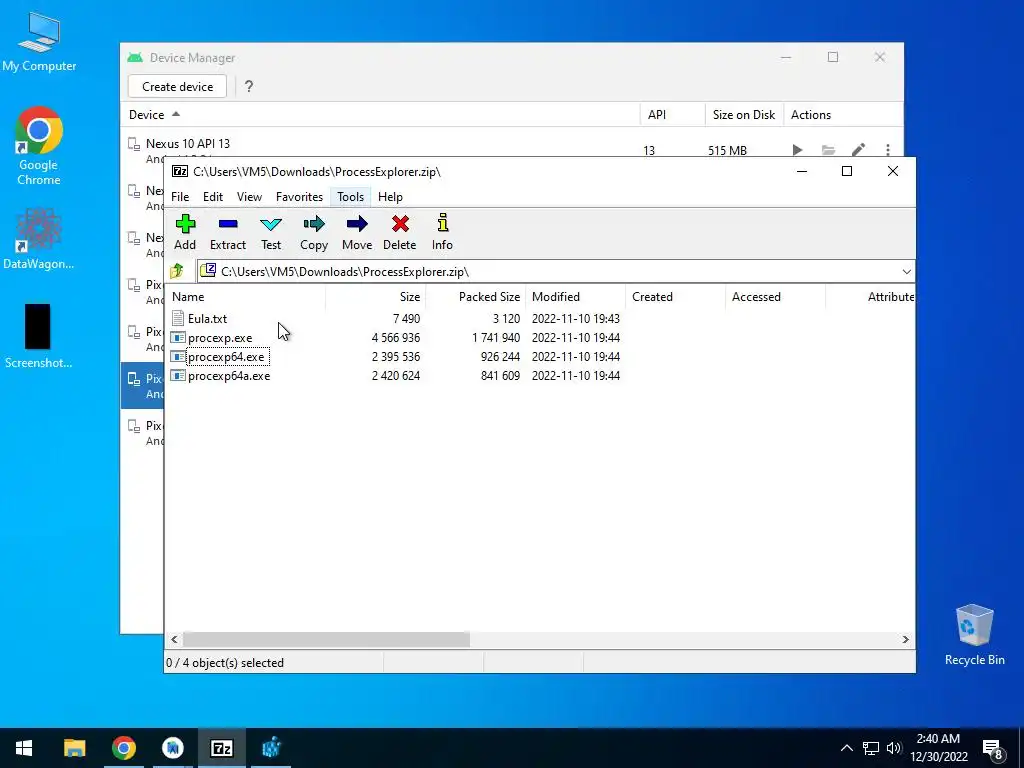Show hidden system tray icons
This screenshot has height=768, width=1024.
[846, 748]
